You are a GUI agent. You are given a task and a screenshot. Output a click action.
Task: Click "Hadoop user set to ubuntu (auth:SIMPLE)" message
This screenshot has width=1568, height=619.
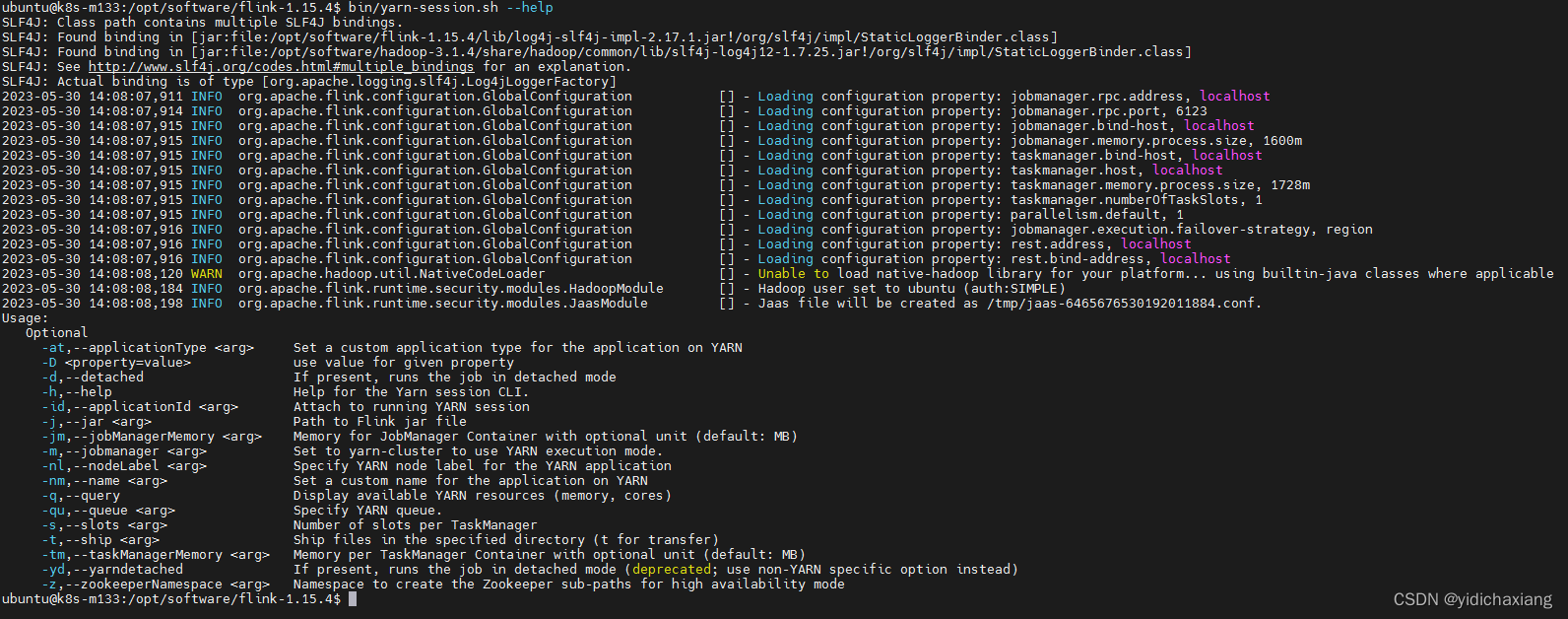tap(912, 289)
